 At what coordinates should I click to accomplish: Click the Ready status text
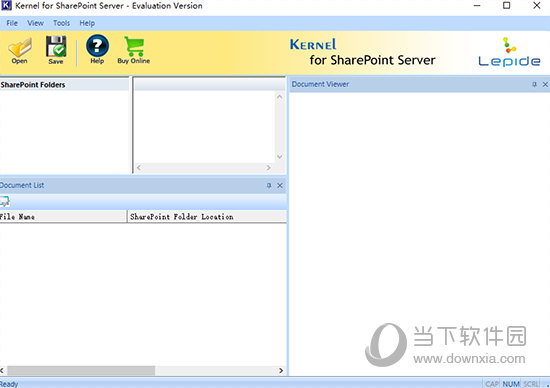(9, 384)
